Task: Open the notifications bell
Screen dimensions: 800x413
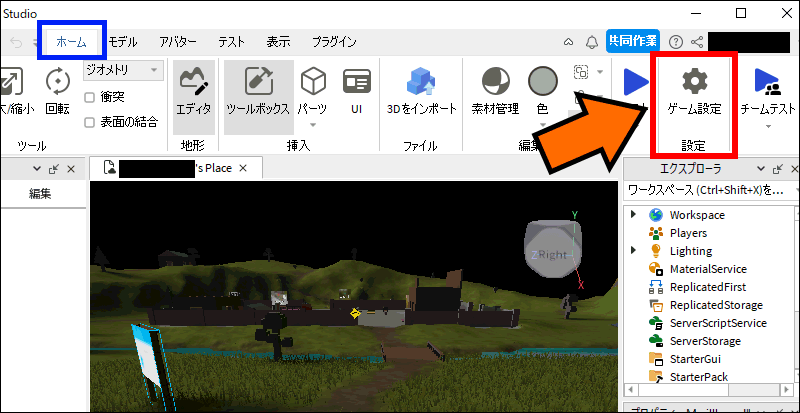Action: tap(591, 42)
